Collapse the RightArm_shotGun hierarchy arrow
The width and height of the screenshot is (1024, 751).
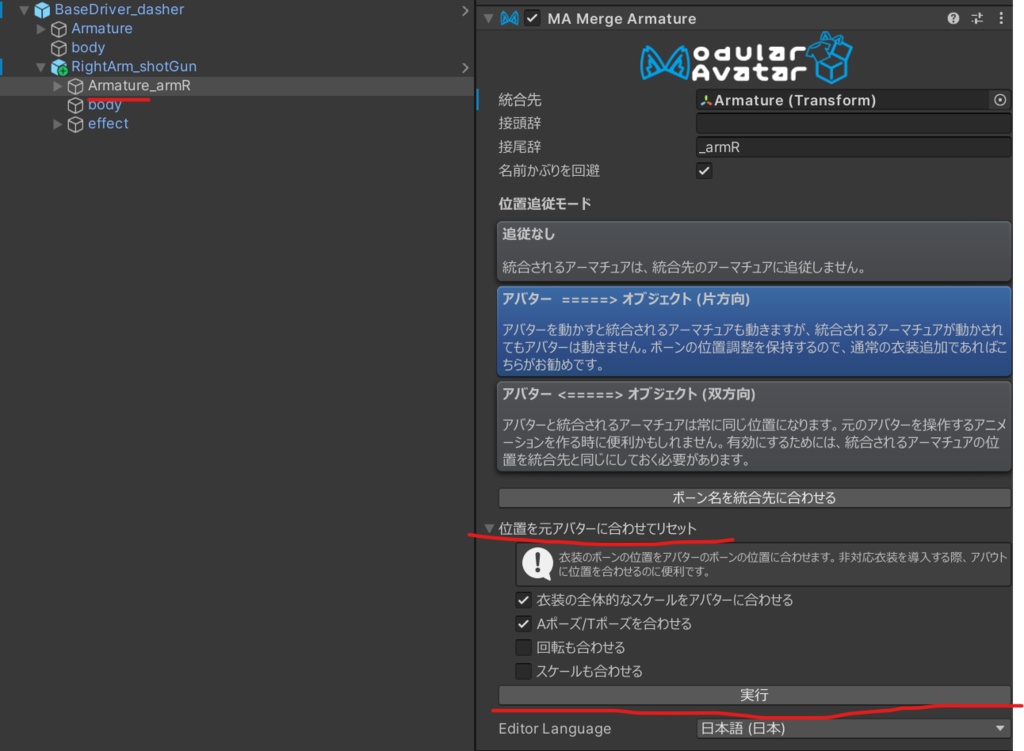click(40, 67)
